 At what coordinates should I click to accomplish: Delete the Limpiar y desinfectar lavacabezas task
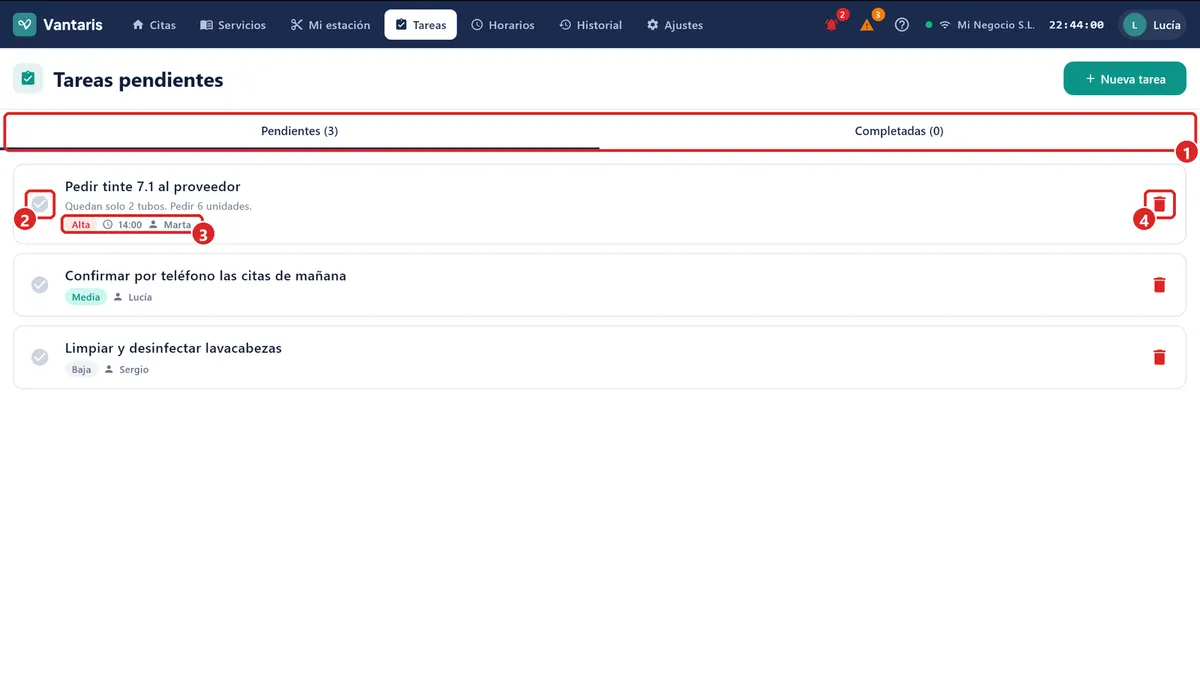1159,357
